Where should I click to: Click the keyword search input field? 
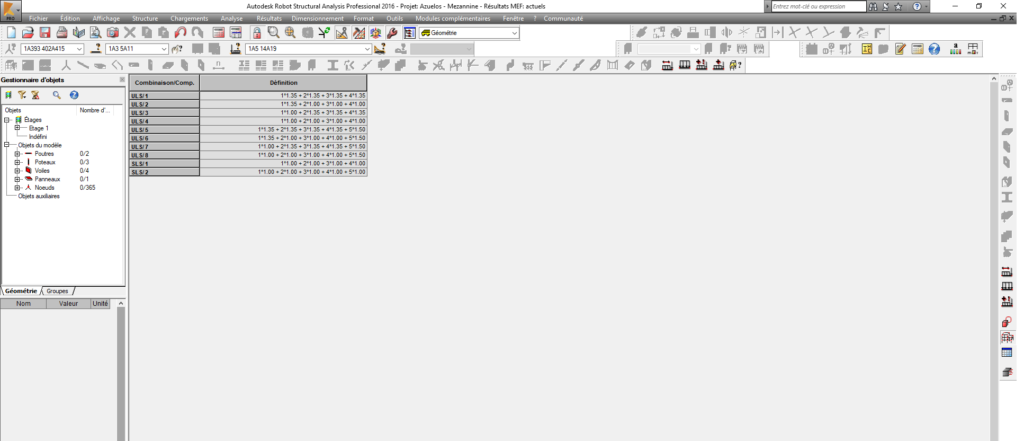coord(818,6)
